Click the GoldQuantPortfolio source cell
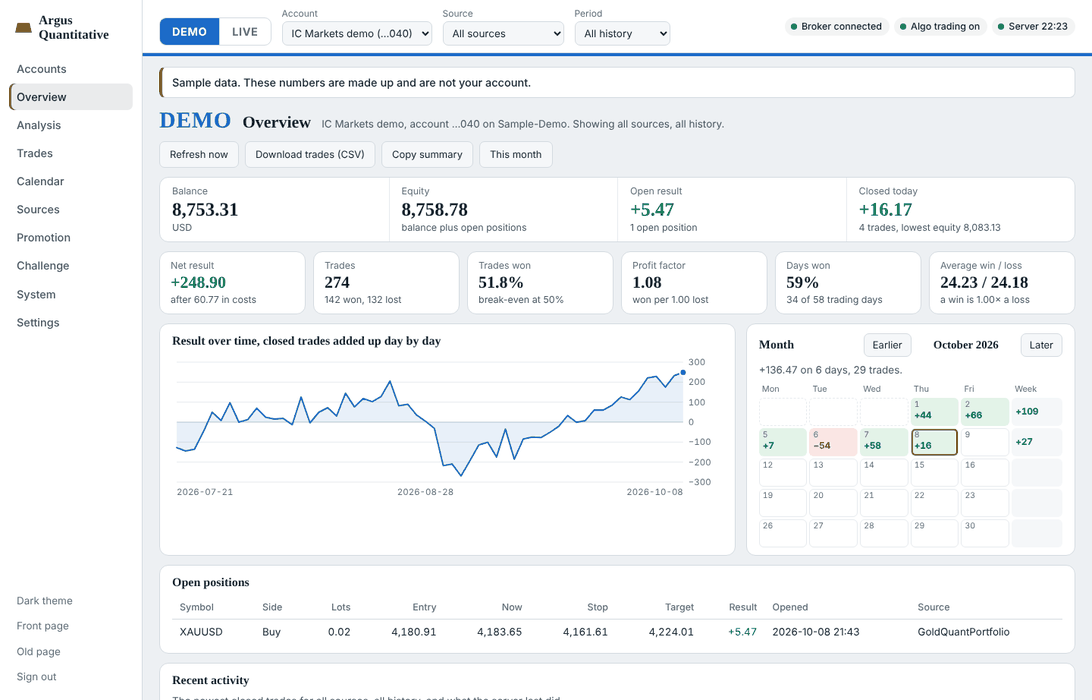 pos(963,632)
